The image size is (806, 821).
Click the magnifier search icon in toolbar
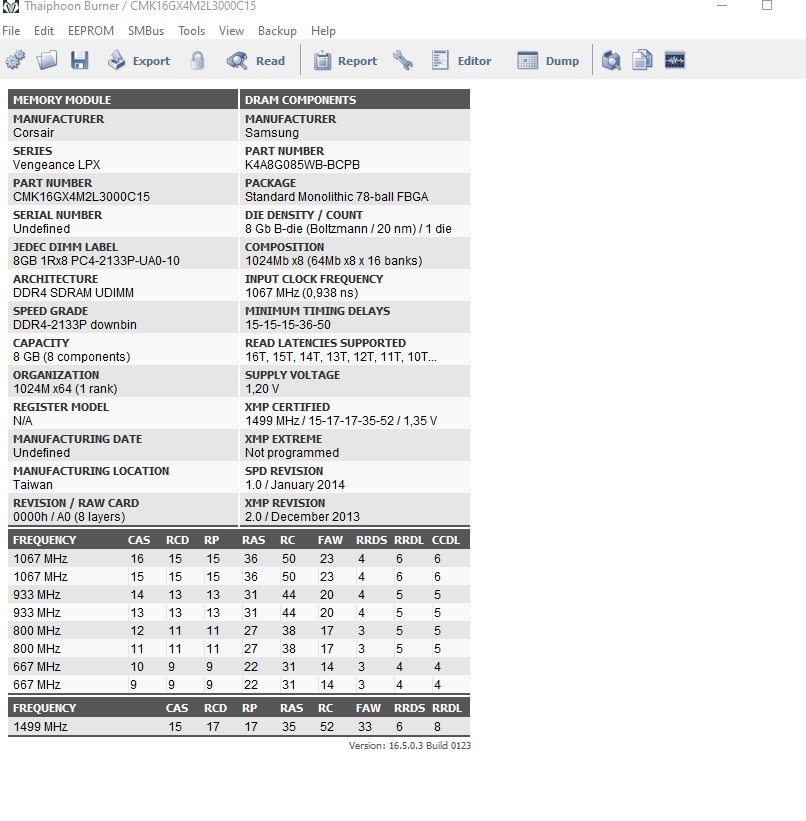611,60
